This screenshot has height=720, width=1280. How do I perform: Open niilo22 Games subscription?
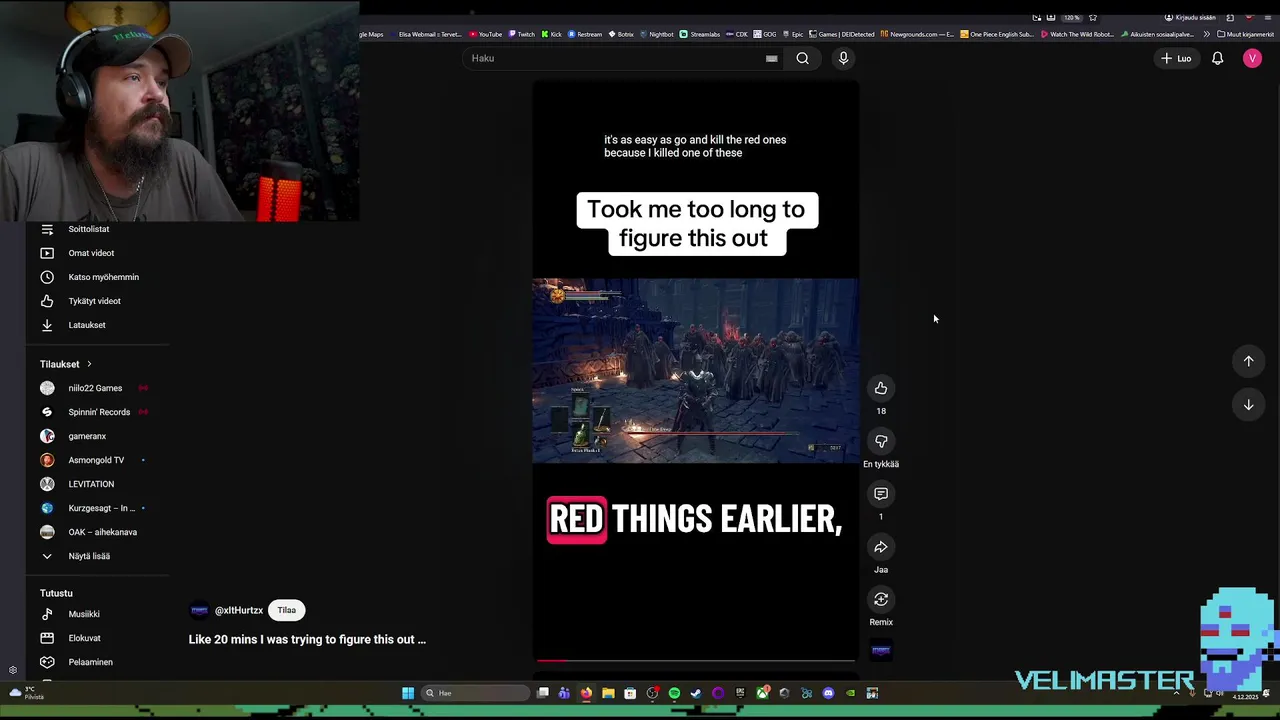94,388
